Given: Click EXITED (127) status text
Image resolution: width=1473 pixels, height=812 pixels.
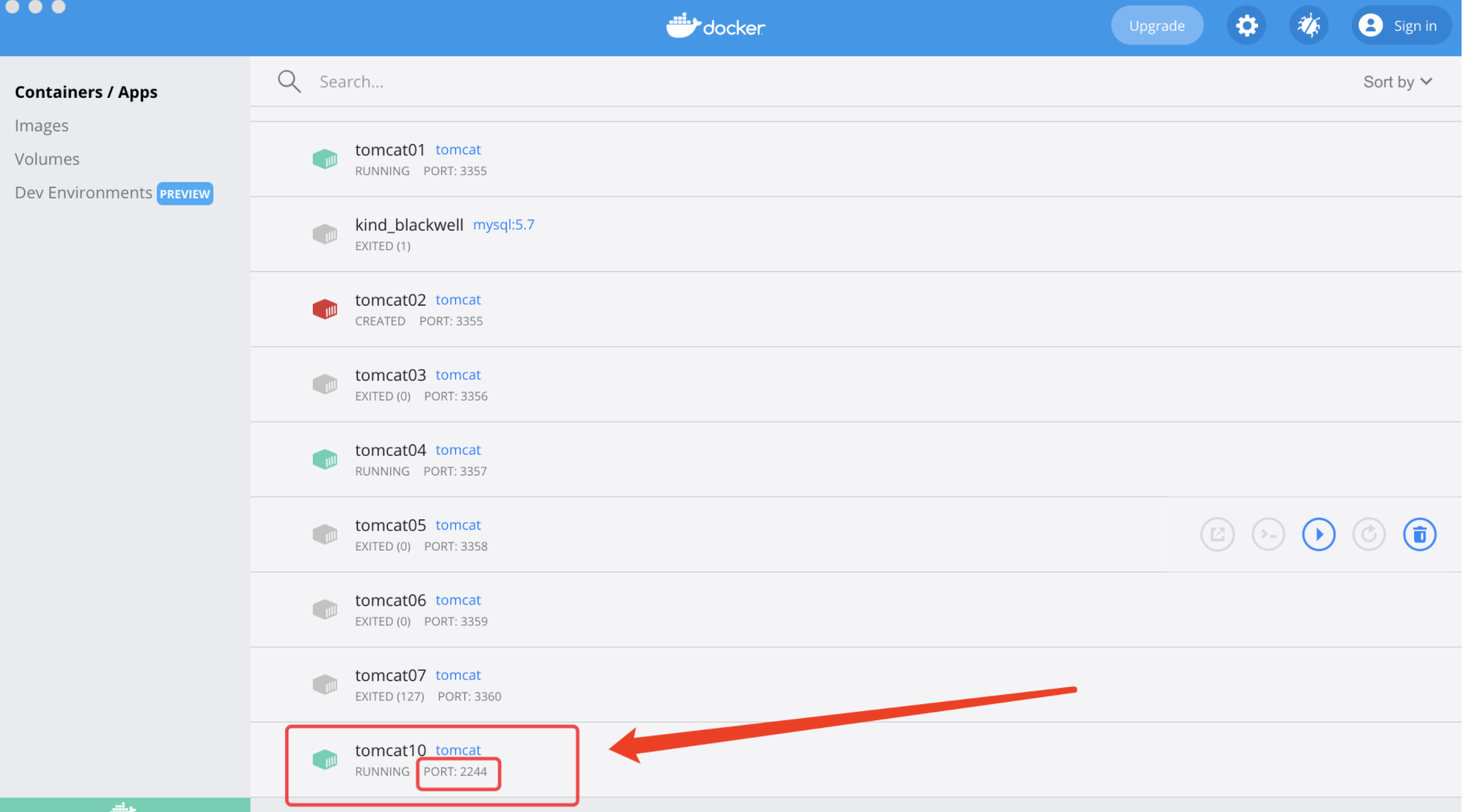Looking at the screenshot, I should click(389, 697).
